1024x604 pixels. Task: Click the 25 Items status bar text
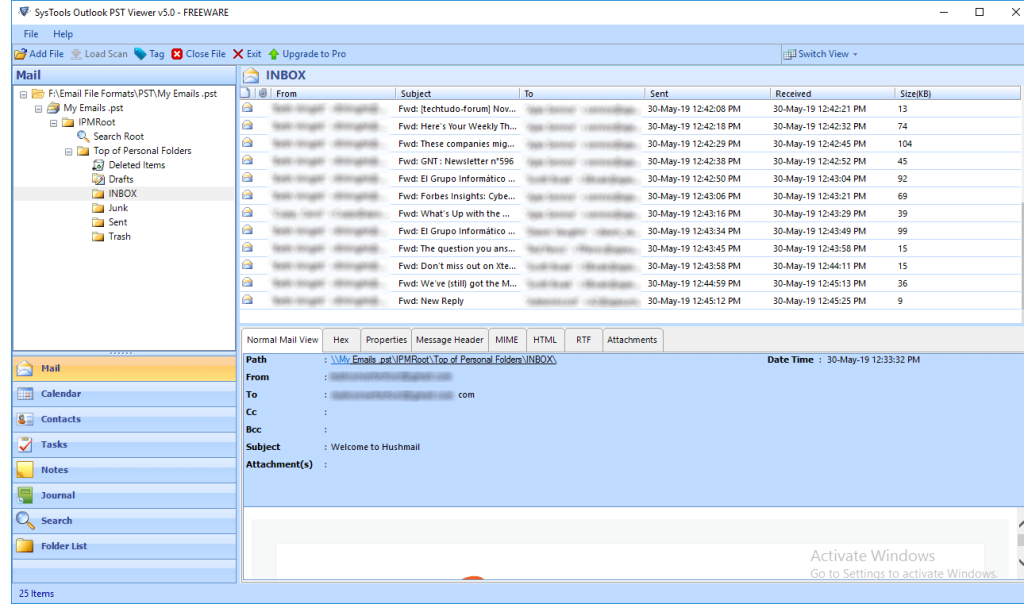point(37,594)
